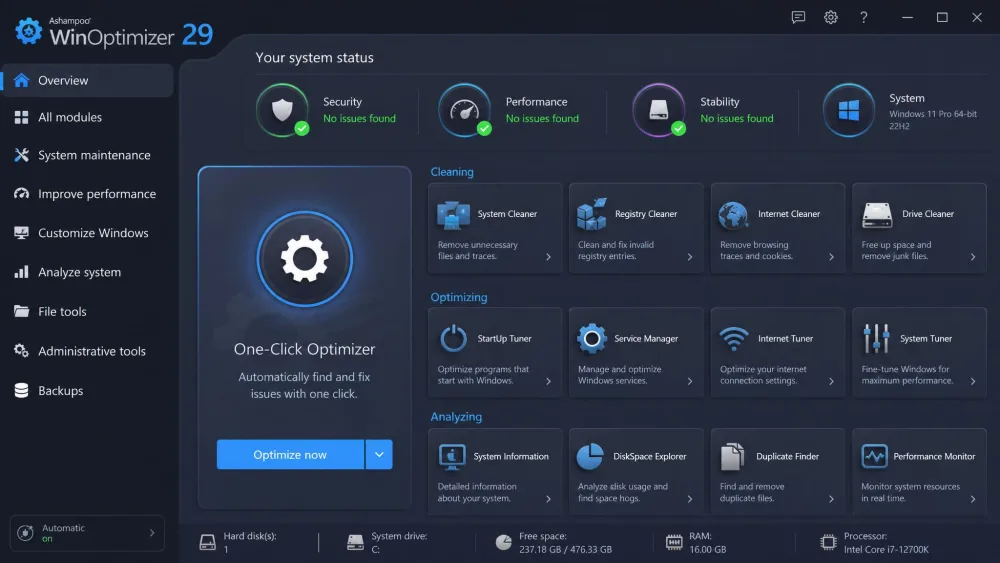The width and height of the screenshot is (1000, 563).
Task: Click the 16.00 GB RAM value
Action: point(707,550)
